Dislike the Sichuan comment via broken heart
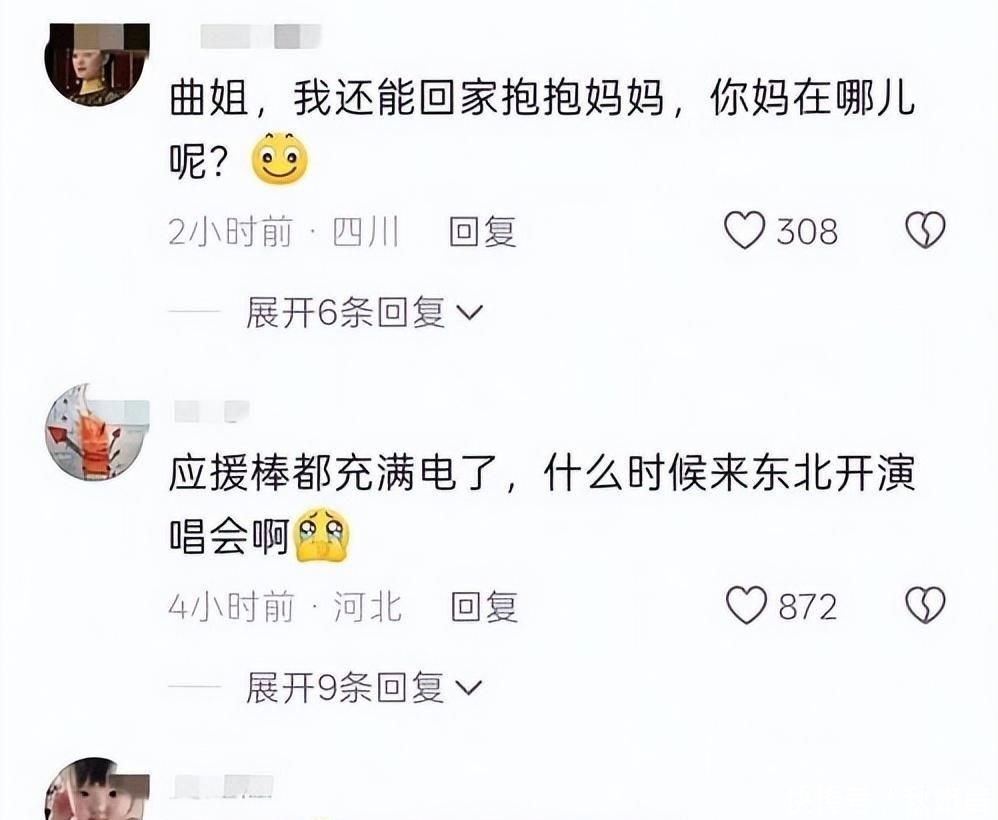This screenshot has width=998, height=820. (925, 230)
